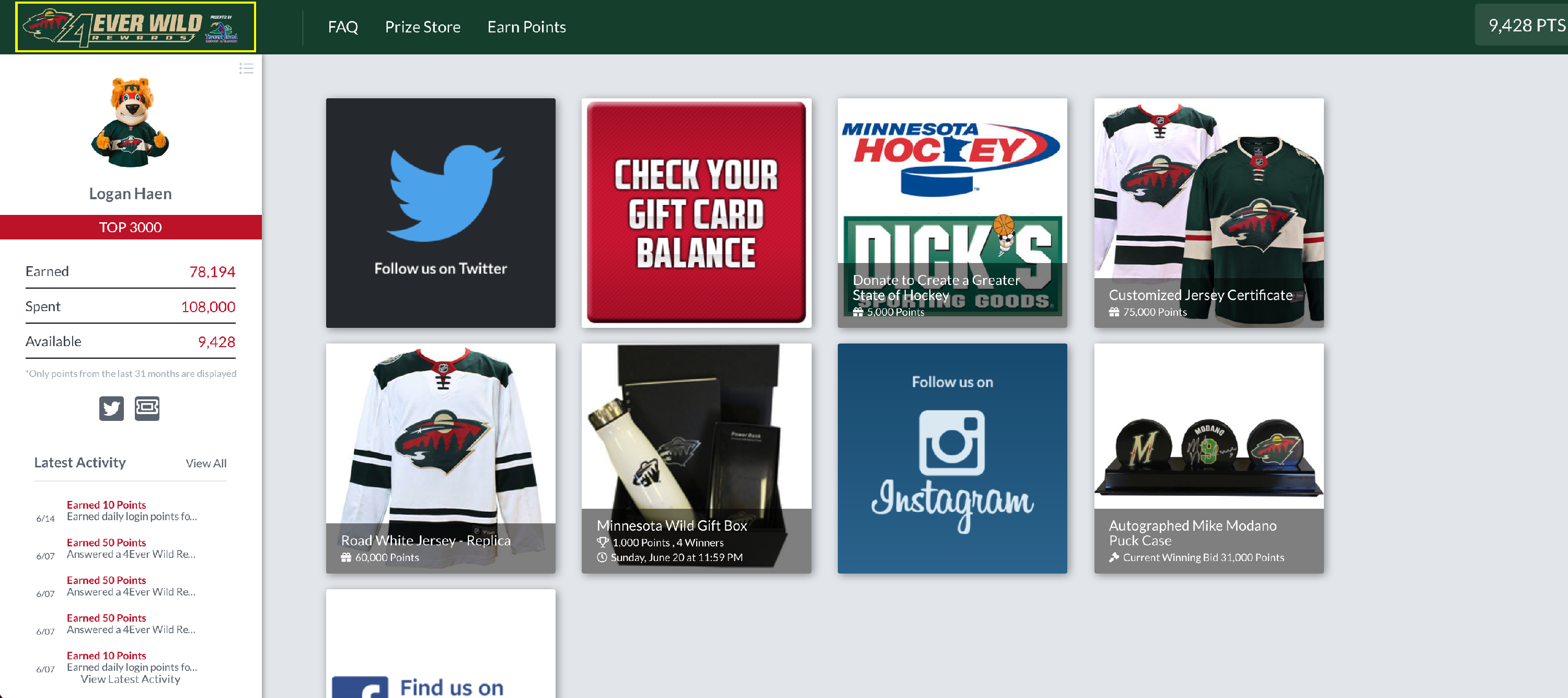Click View All beside Latest Activity
Viewport: 1568px width, 698px height.
206,463
